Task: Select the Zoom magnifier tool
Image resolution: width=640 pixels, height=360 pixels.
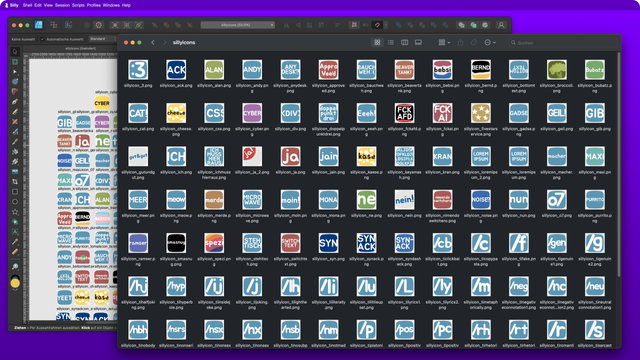Action: click(15, 267)
